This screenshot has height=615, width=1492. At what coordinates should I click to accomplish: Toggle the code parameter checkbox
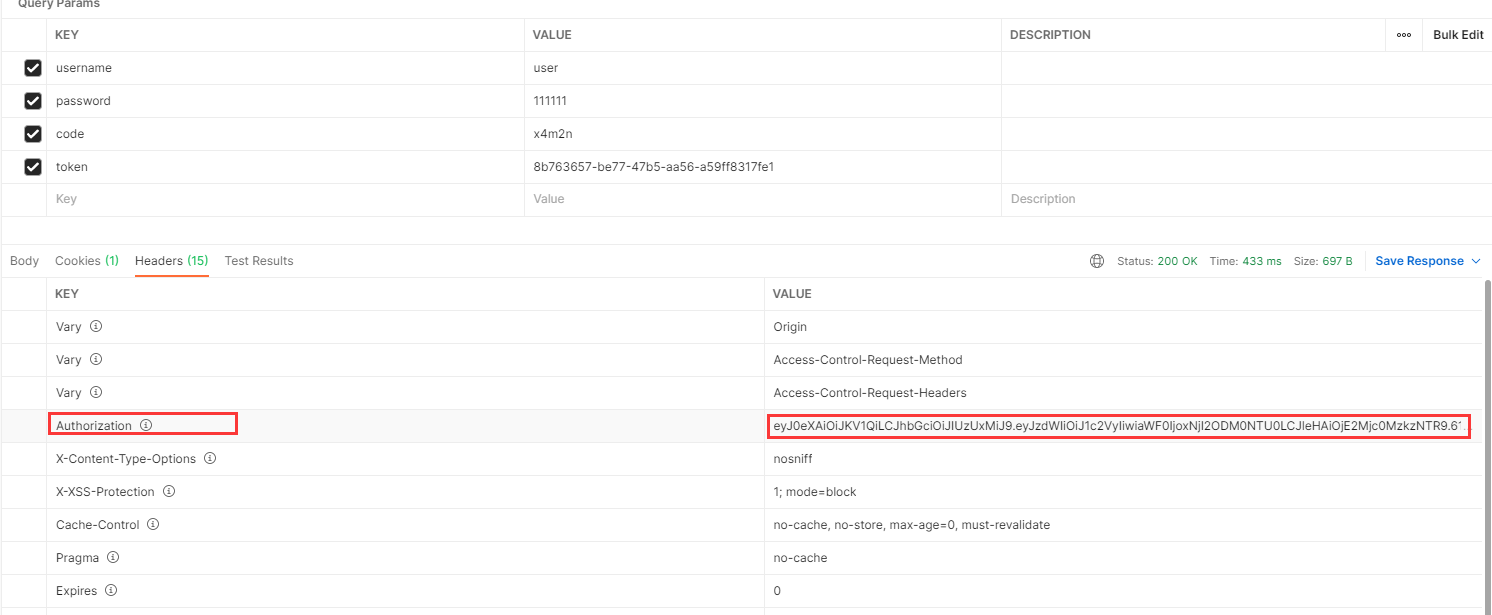pos(33,134)
